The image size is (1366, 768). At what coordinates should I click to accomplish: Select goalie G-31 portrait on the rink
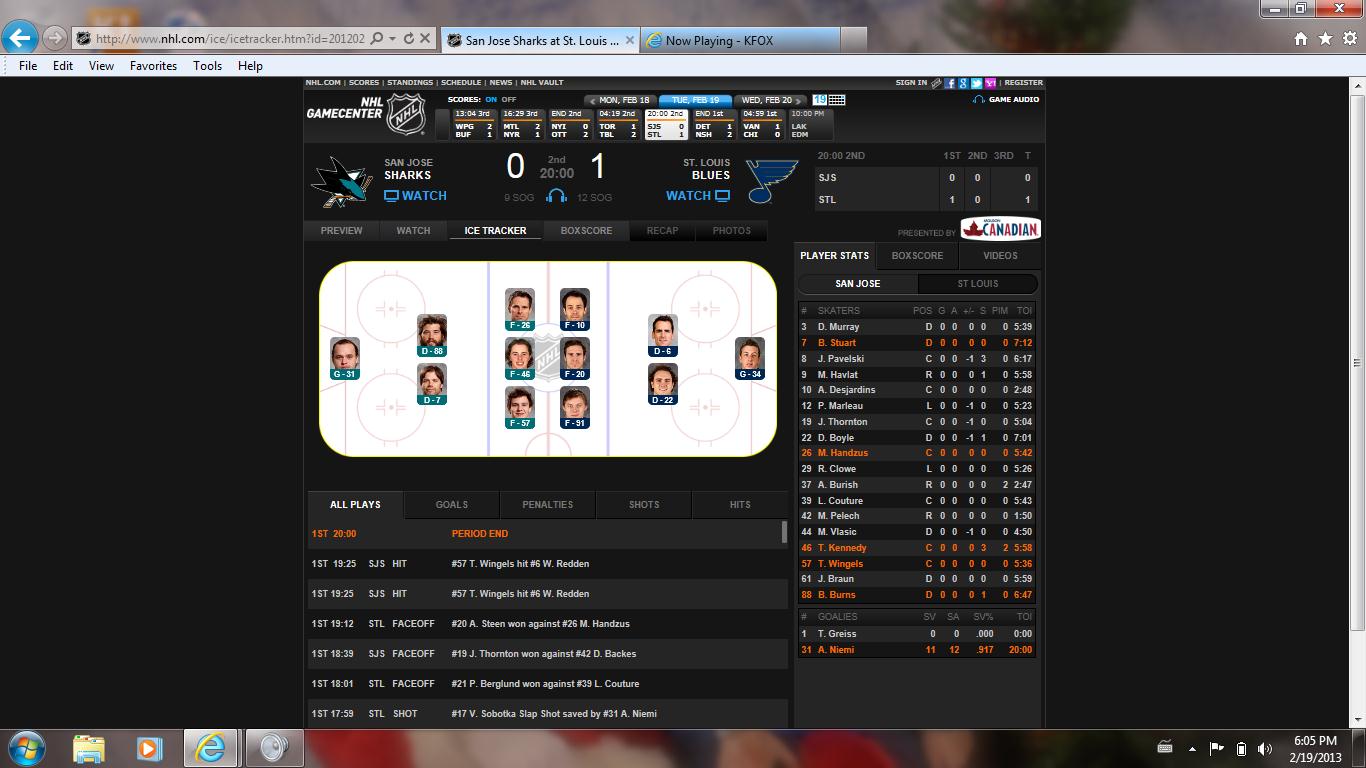(344, 358)
